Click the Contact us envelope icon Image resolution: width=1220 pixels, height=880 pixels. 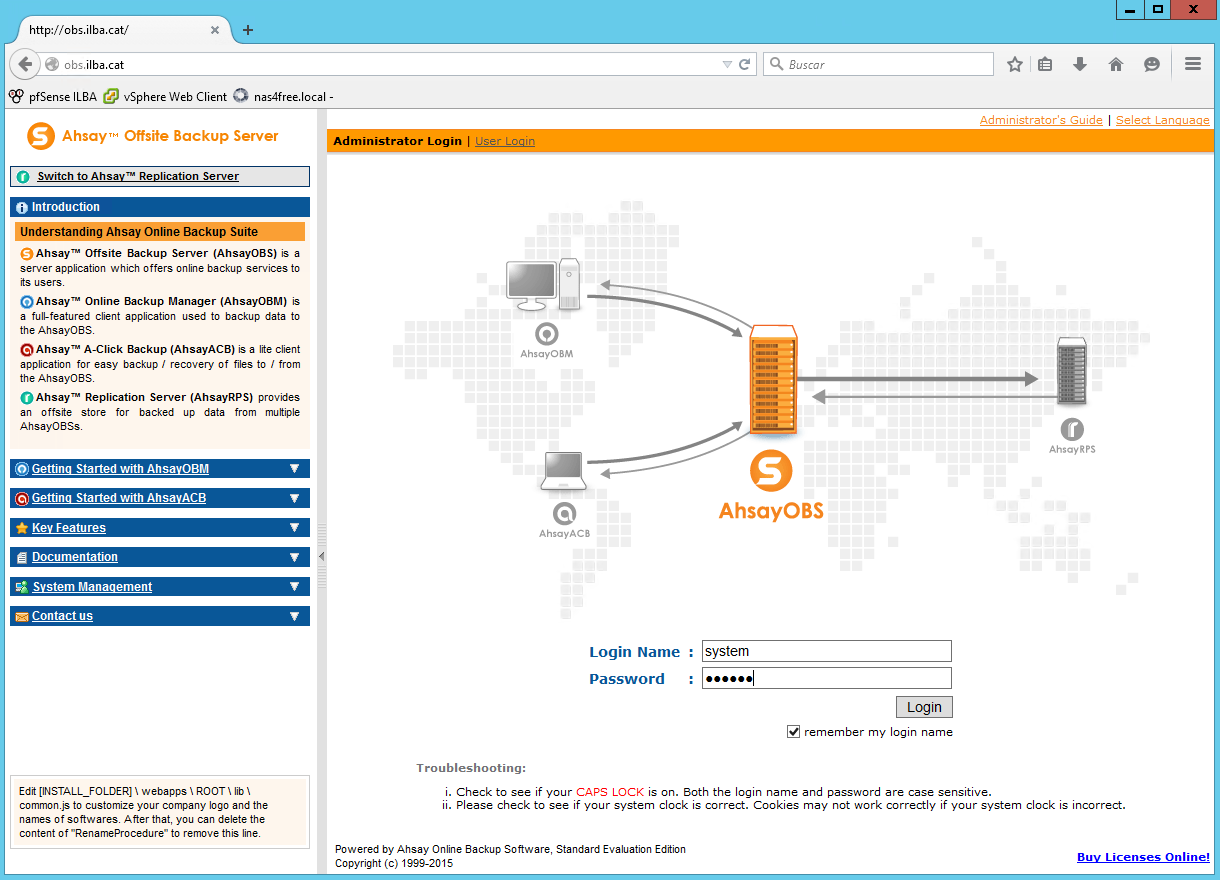click(x=22, y=617)
